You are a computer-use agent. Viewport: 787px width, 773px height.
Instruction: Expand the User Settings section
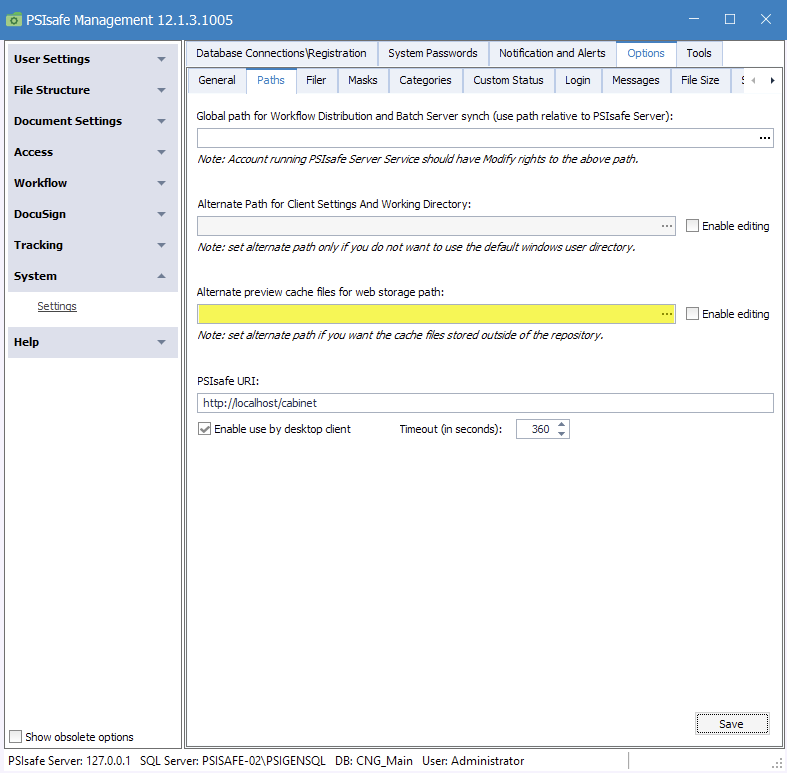pyautogui.click(x=93, y=59)
